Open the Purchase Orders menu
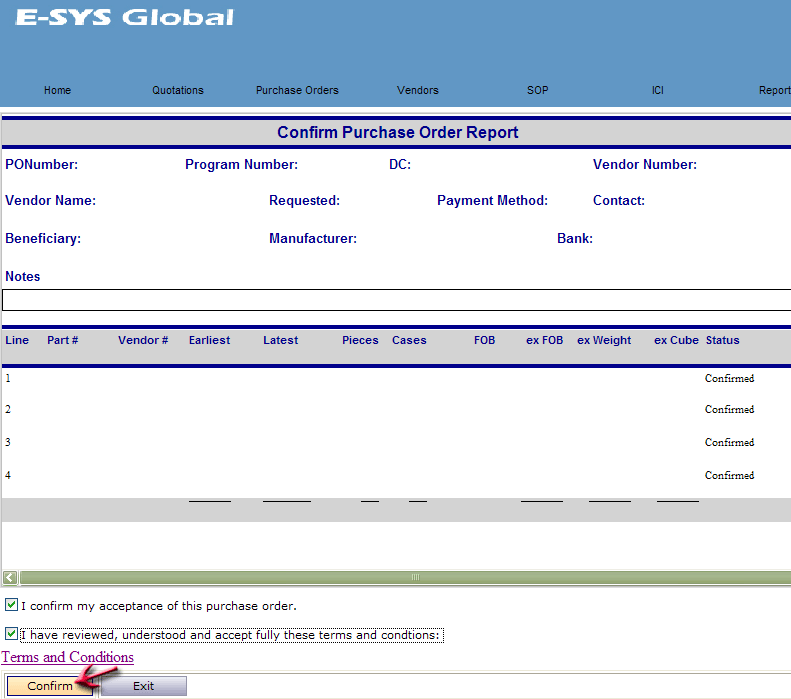This screenshot has height=699, width=791. 297,90
